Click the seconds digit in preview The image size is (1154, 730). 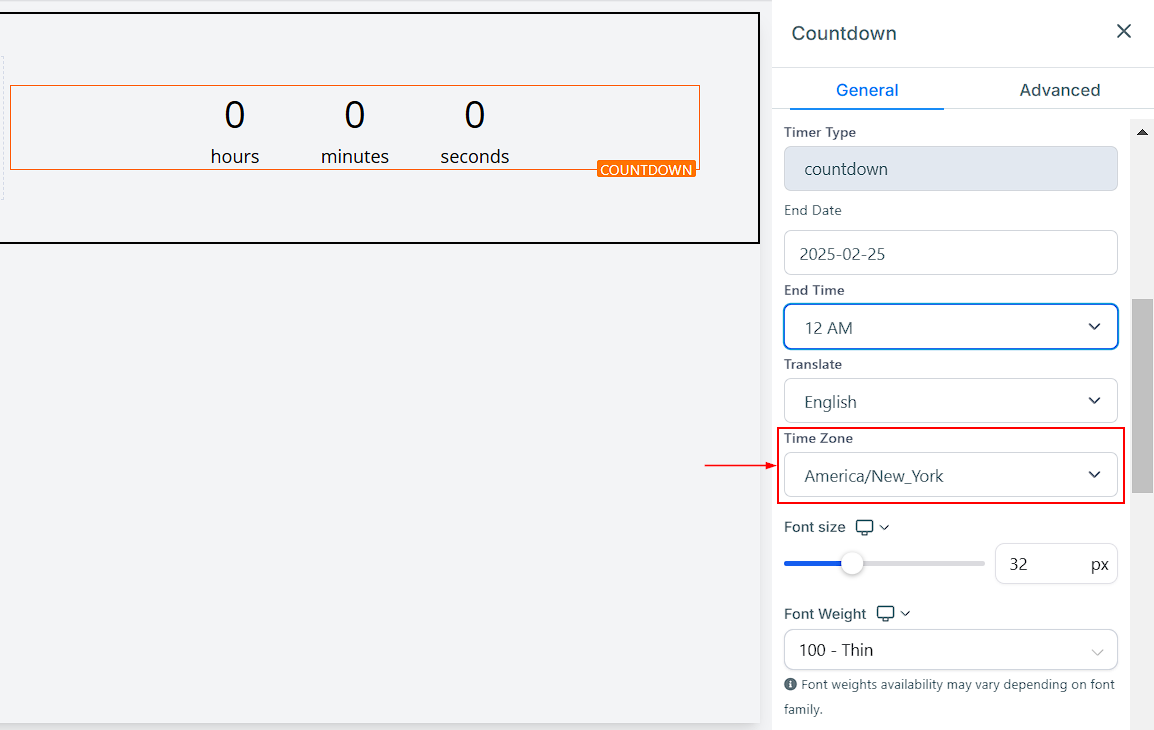pyautogui.click(x=475, y=116)
